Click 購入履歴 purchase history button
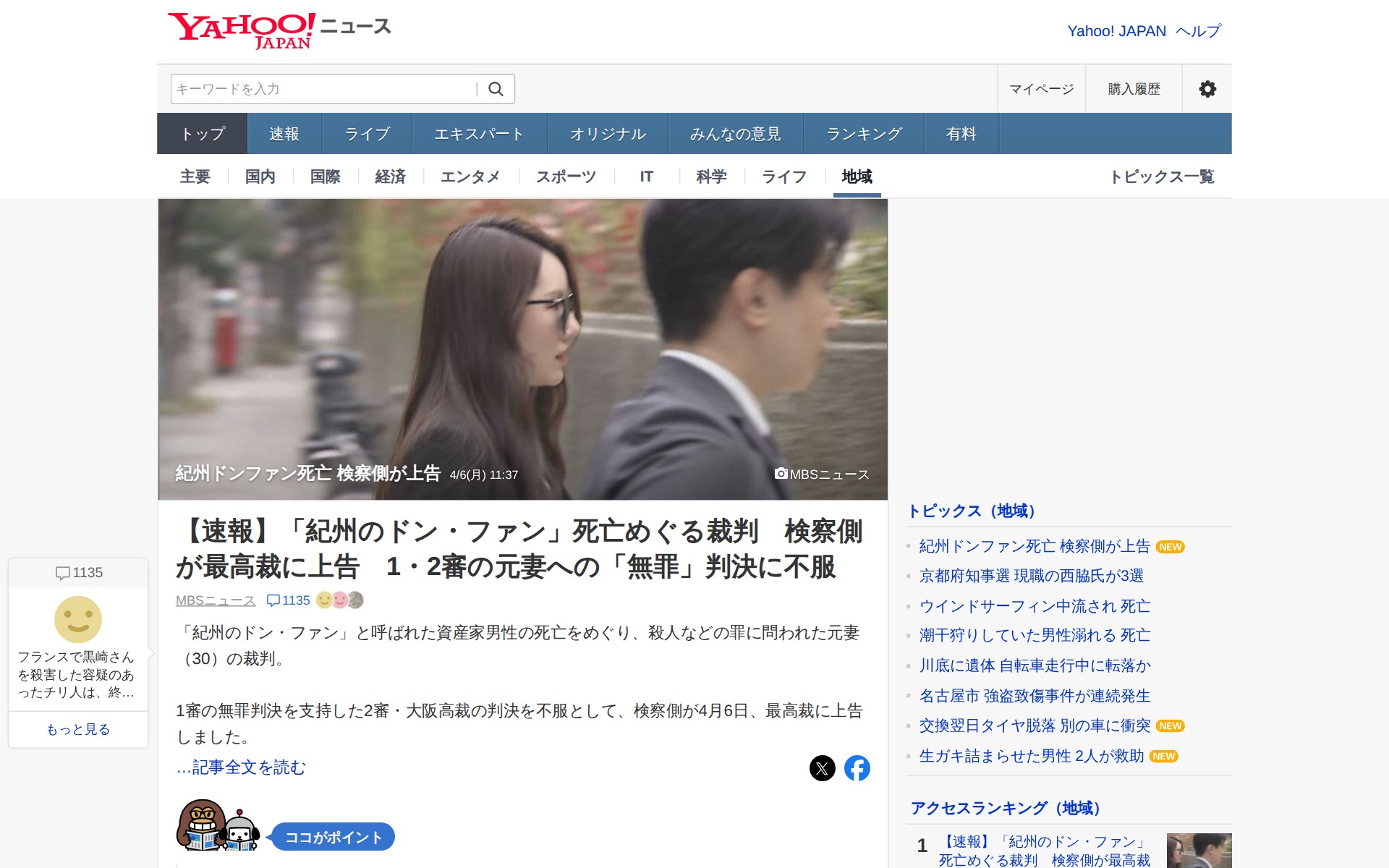1389x868 pixels. [1134, 89]
